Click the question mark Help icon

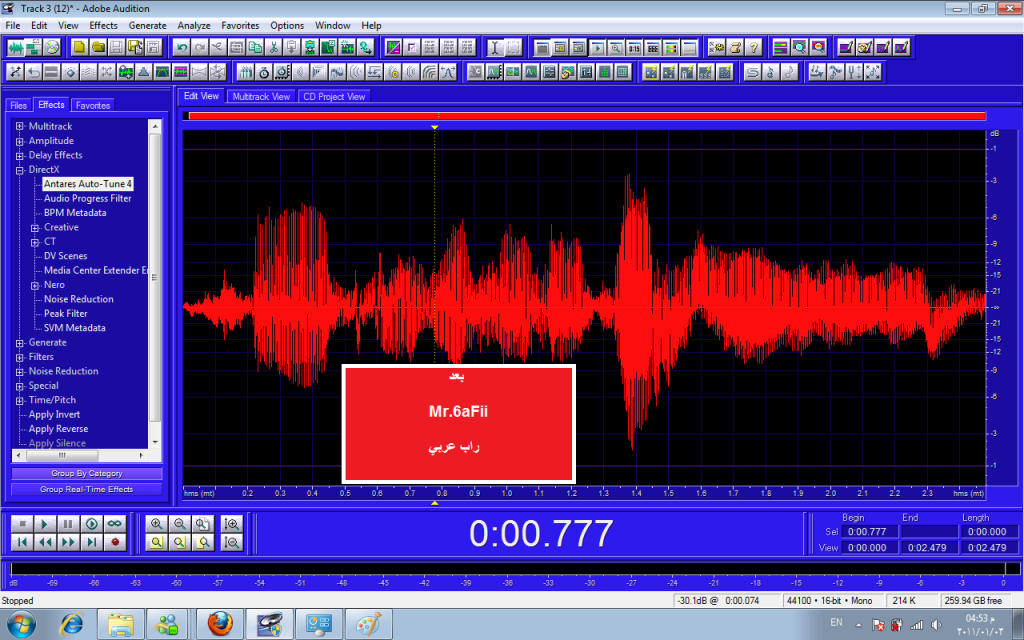753,47
